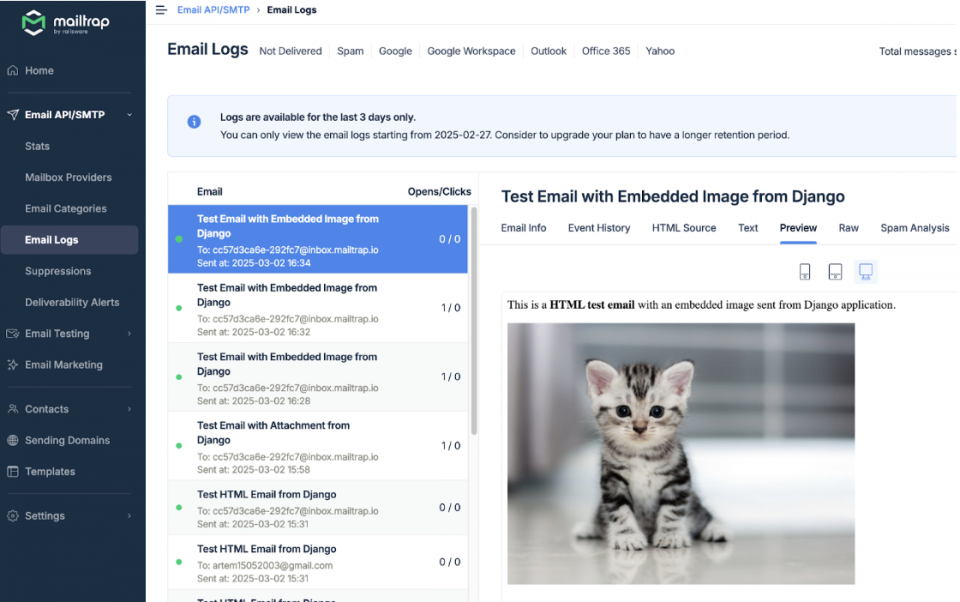960x602 pixels.
Task: Open the Spam Analysis tab
Action: click(x=914, y=228)
